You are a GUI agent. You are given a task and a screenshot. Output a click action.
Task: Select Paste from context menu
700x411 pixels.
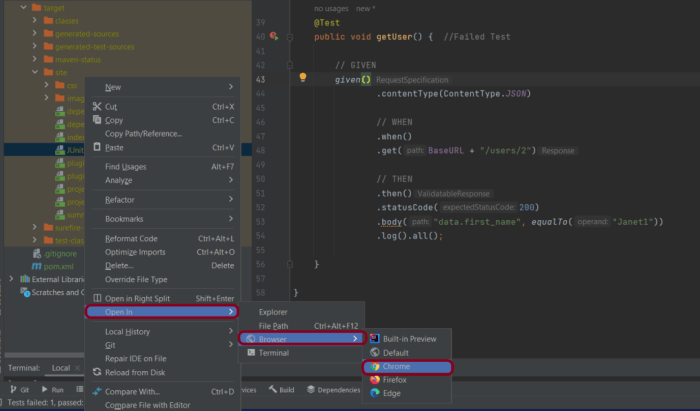[x=163, y=147]
